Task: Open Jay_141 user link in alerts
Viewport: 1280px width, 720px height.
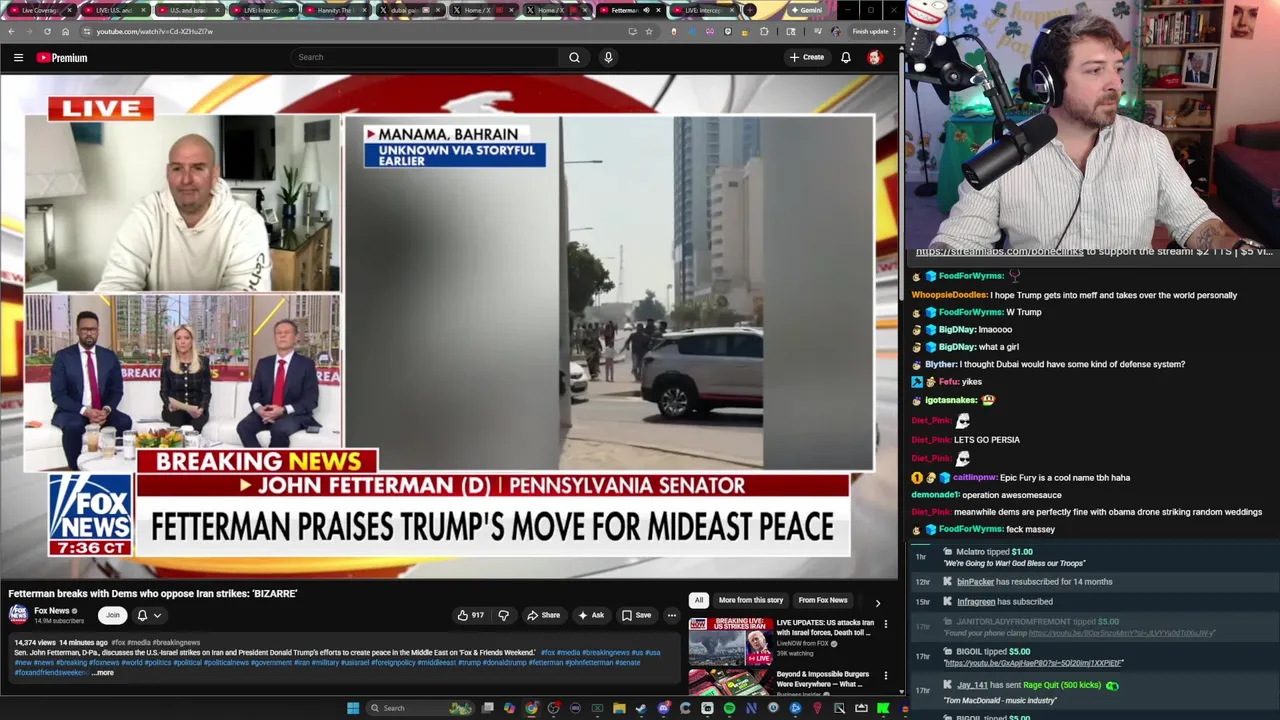Action: click(x=972, y=685)
